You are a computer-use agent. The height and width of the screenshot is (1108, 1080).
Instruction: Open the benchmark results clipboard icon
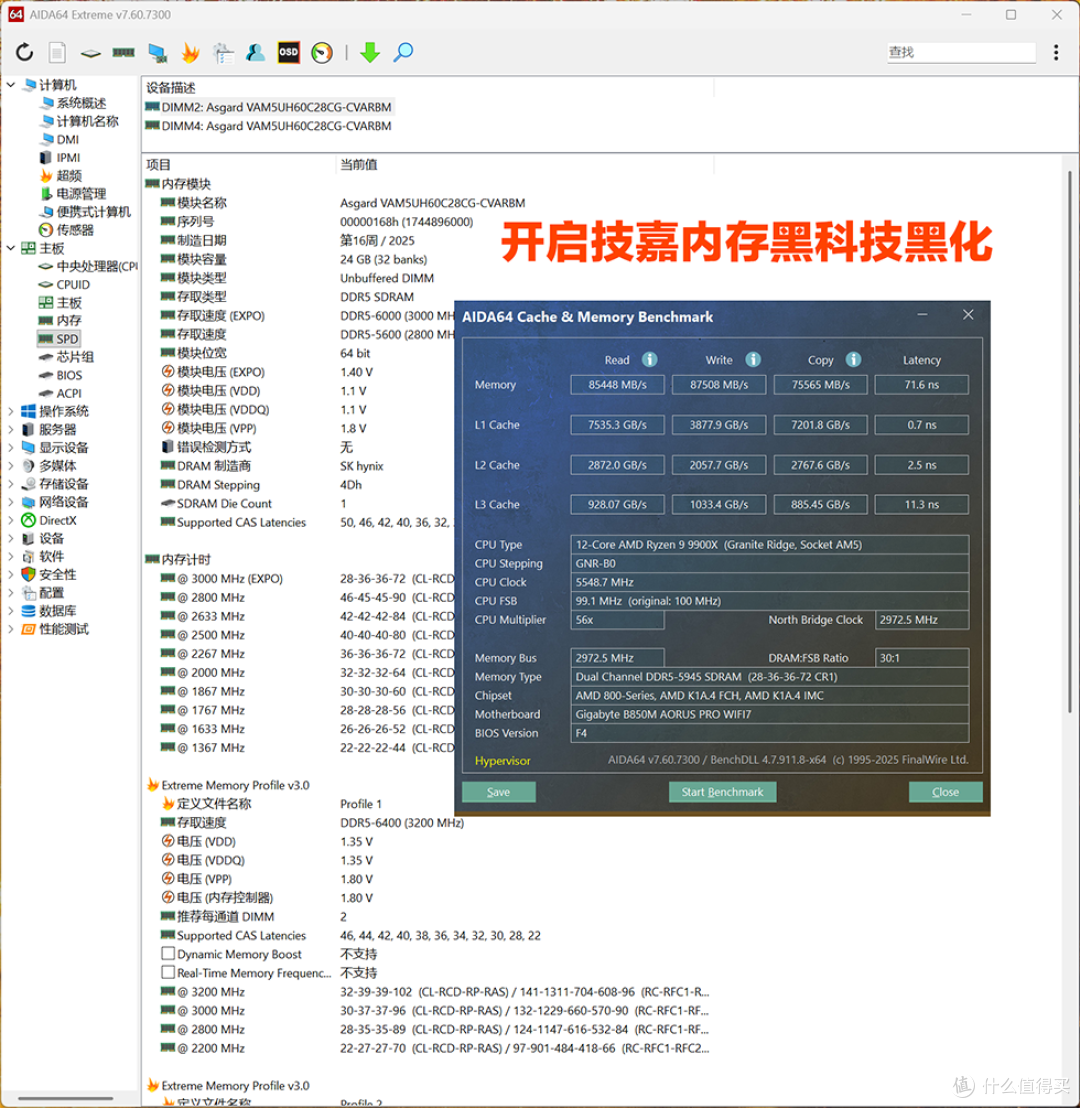pos(223,52)
